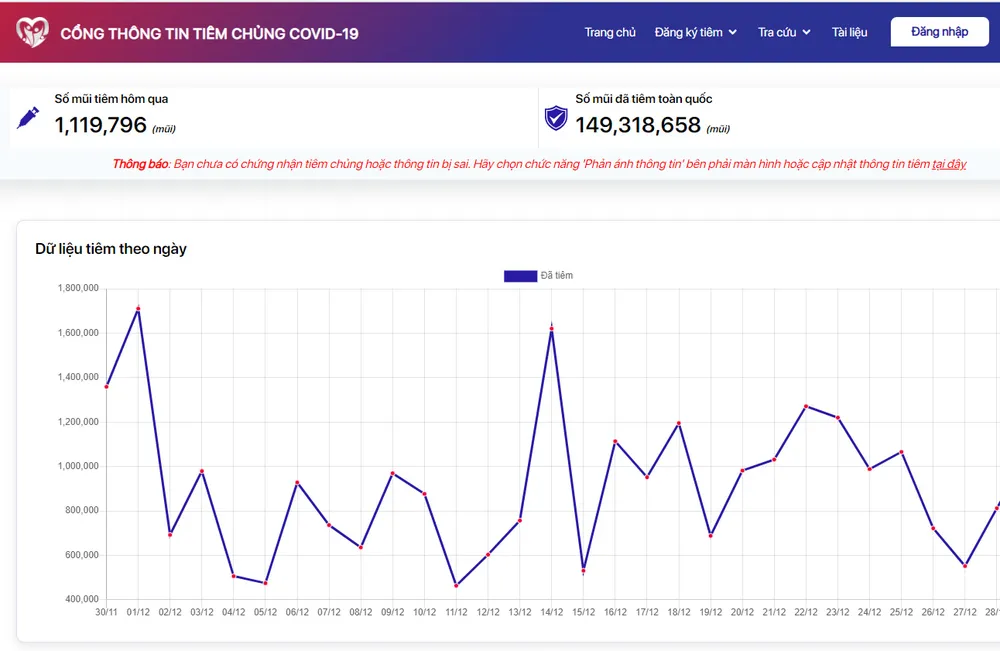Go to 'Trang chủ' in navigation
This screenshot has width=1000, height=651.
[610, 32]
